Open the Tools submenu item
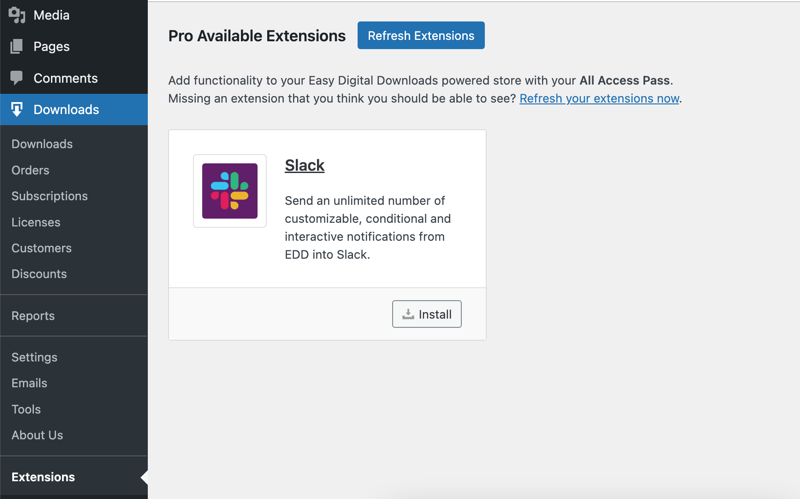The image size is (800, 499). [x=26, y=409]
